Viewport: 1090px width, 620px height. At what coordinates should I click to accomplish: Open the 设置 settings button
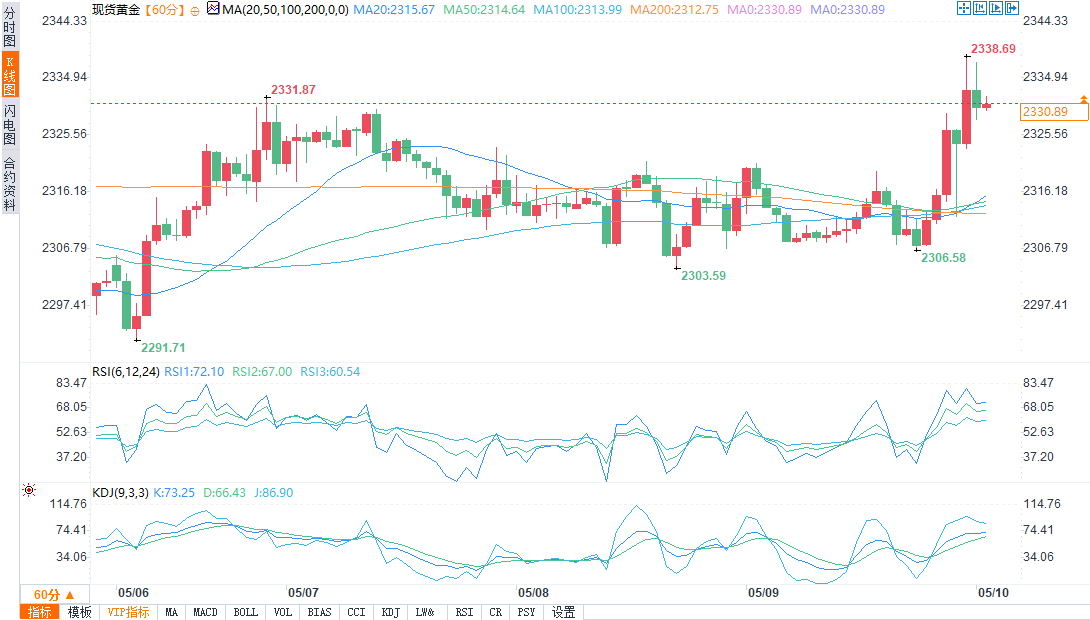click(x=563, y=612)
